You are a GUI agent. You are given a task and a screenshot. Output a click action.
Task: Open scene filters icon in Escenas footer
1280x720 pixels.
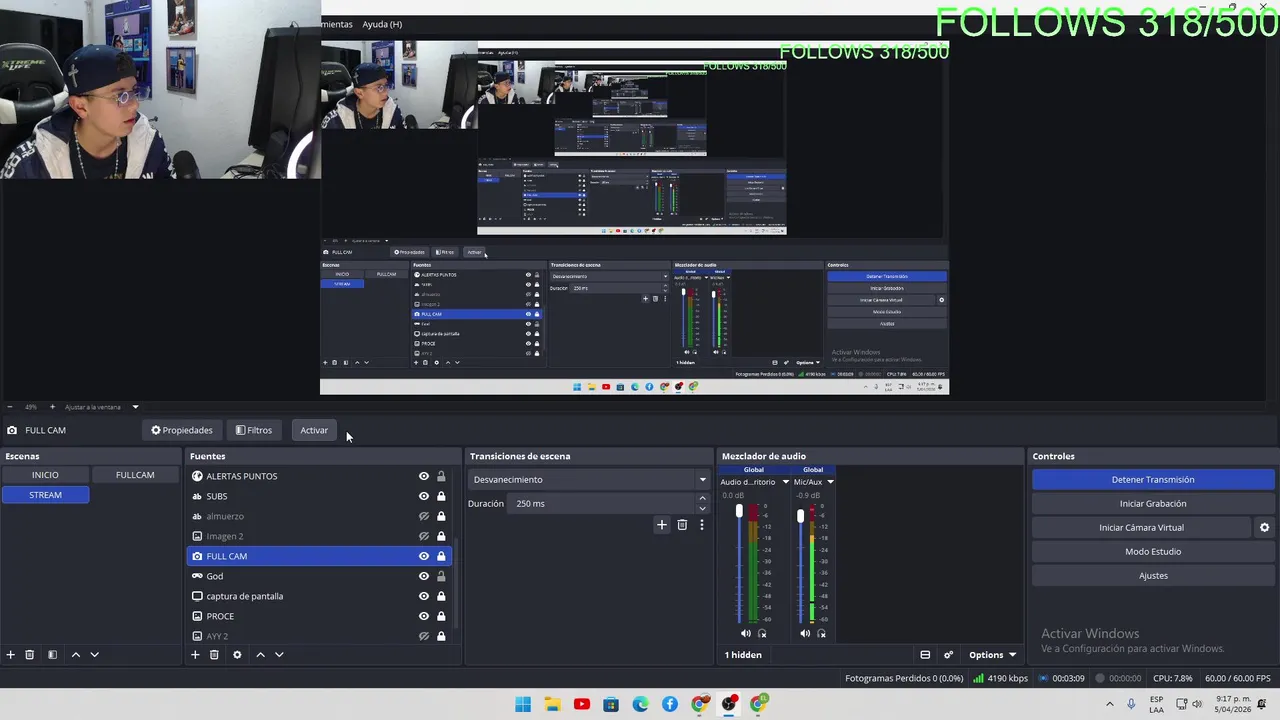coord(52,655)
